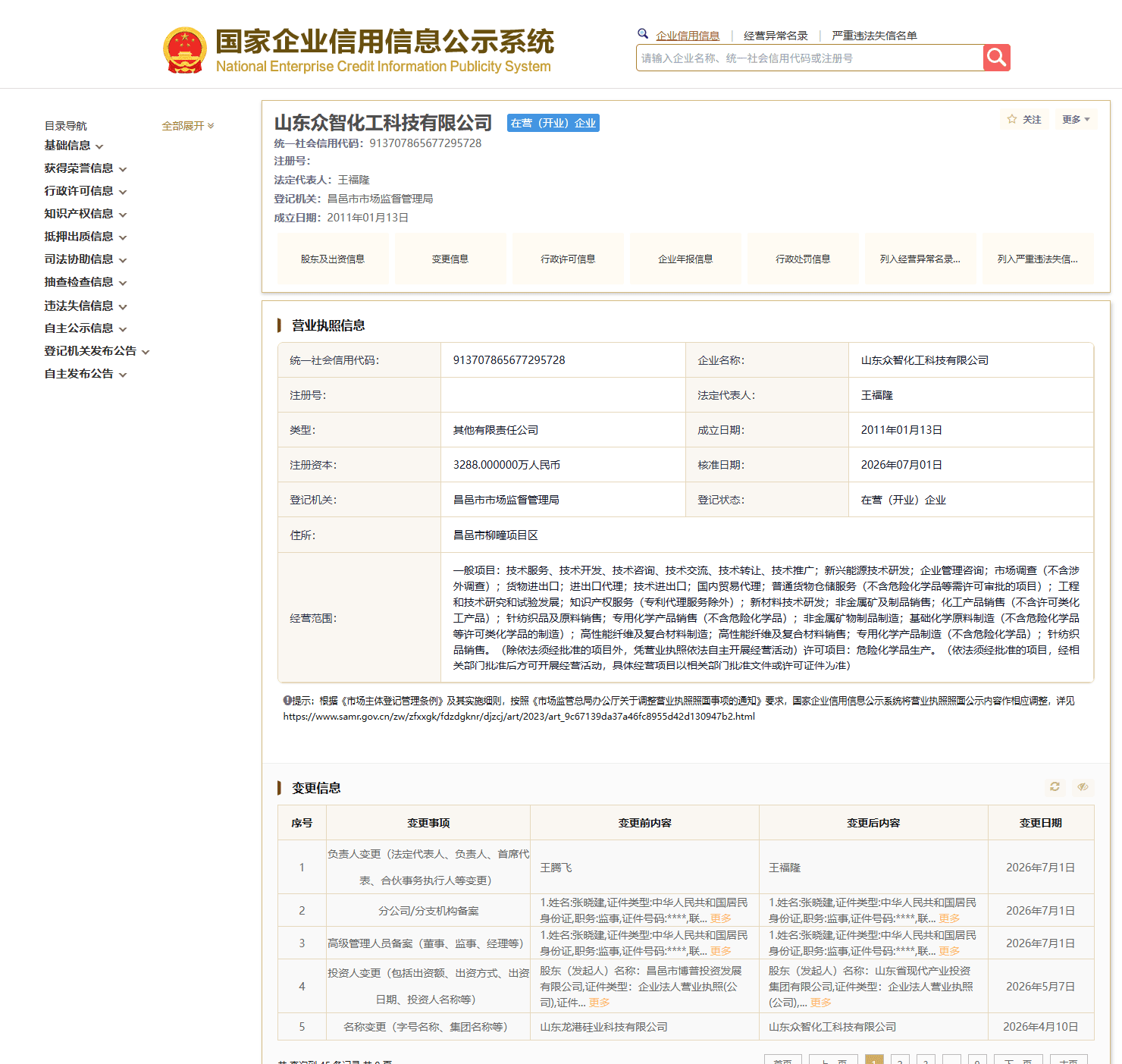Viewport: 1122px width, 1064px height.
Task: Expand 基础信息 in directory navigation
Action: pyautogui.click(x=74, y=146)
